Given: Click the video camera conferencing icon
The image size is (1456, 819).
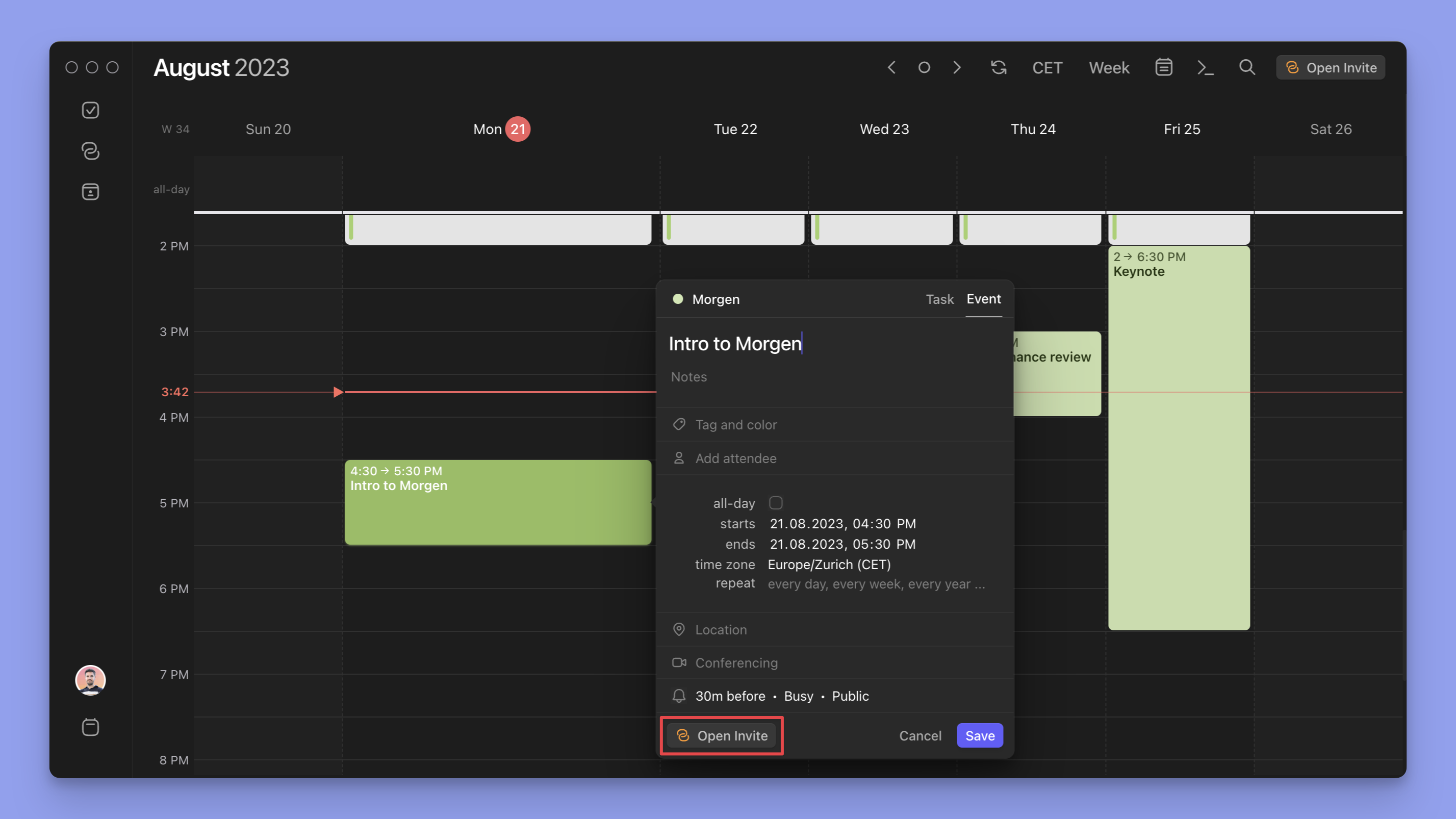Looking at the screenshot, I should click(679, 663).
